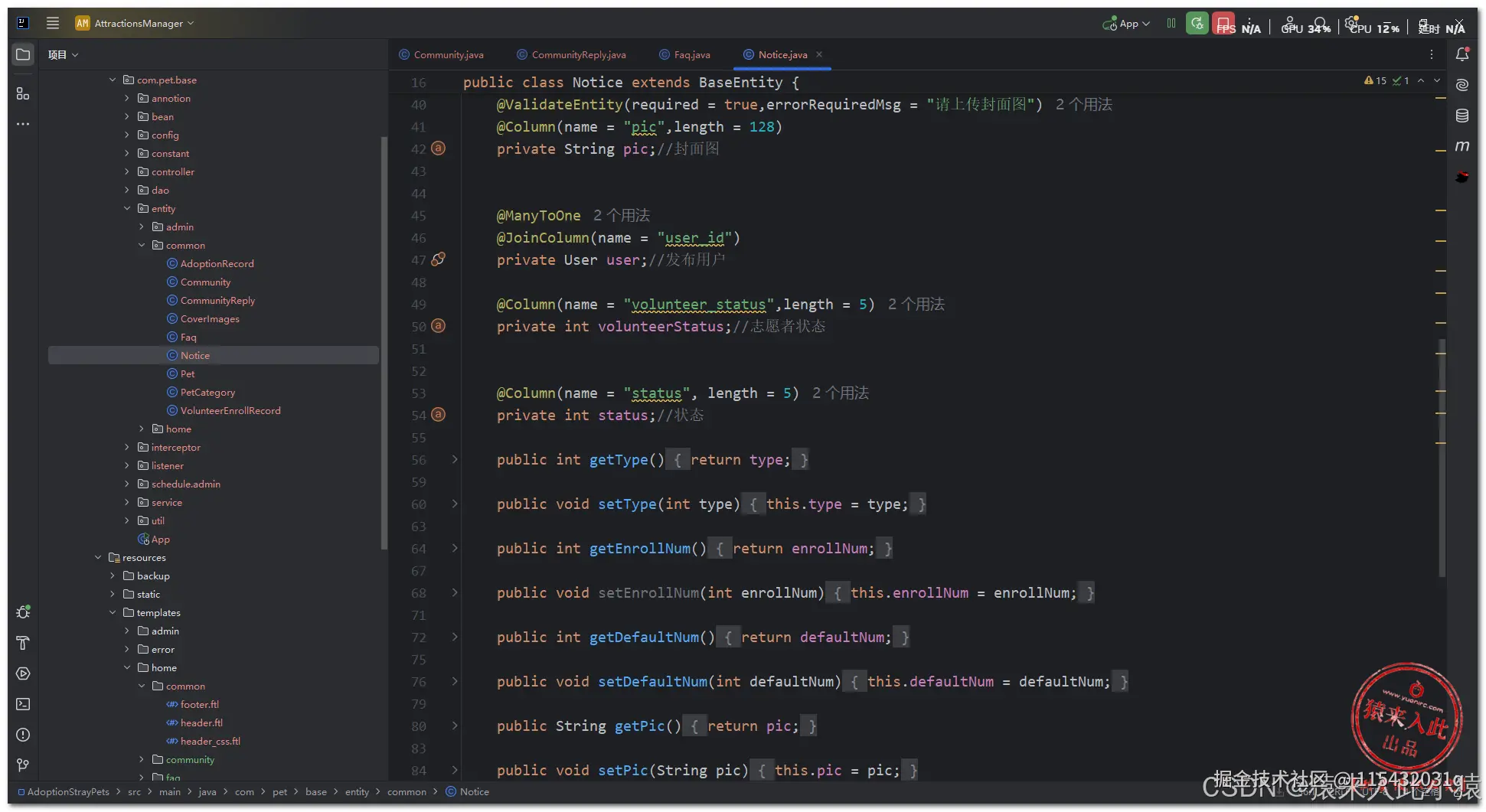Open the main hamburger menu
Viewport: 1486px width, 812px height.
53,23
